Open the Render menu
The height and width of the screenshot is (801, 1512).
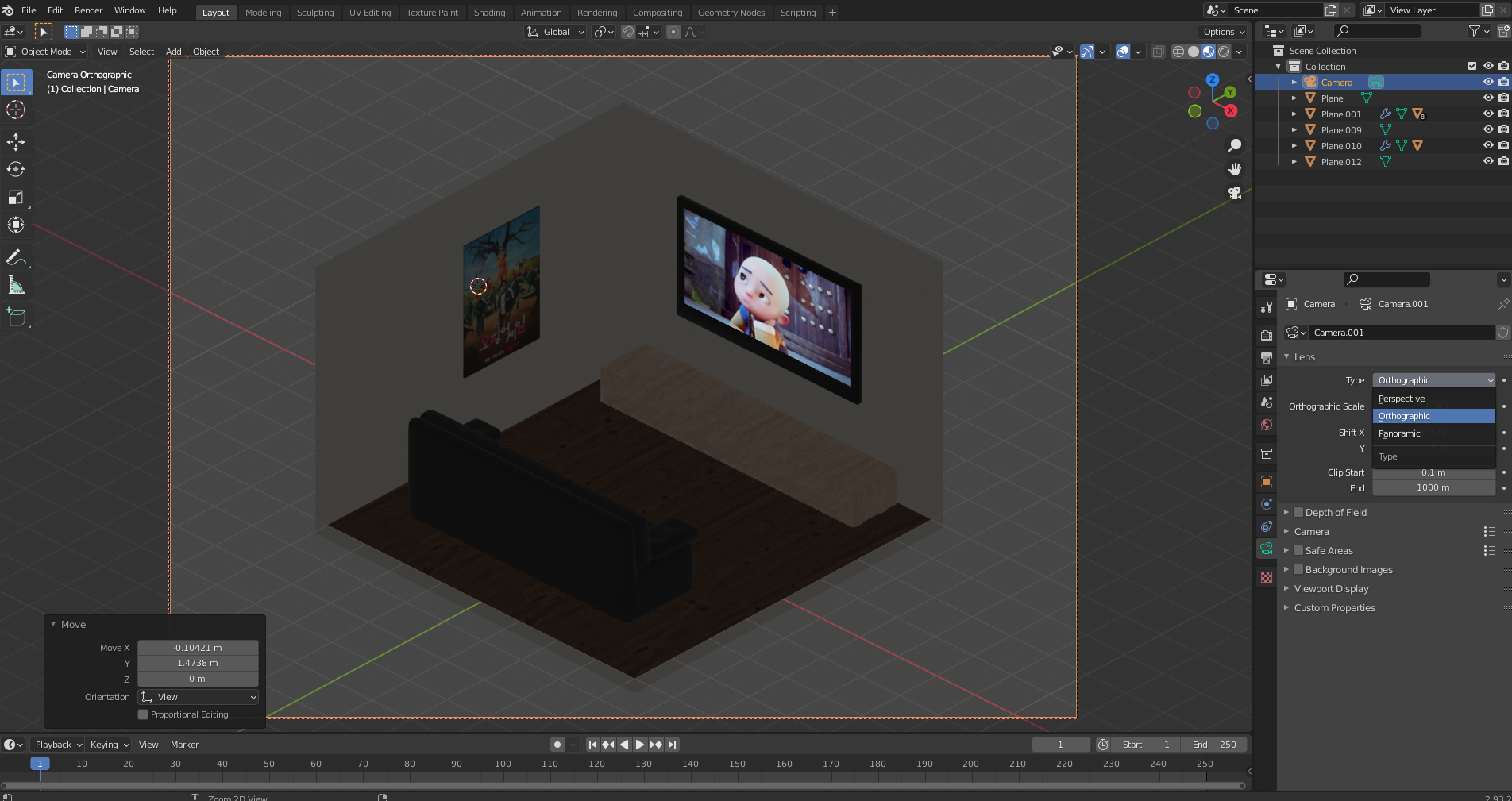pos(88,10)
